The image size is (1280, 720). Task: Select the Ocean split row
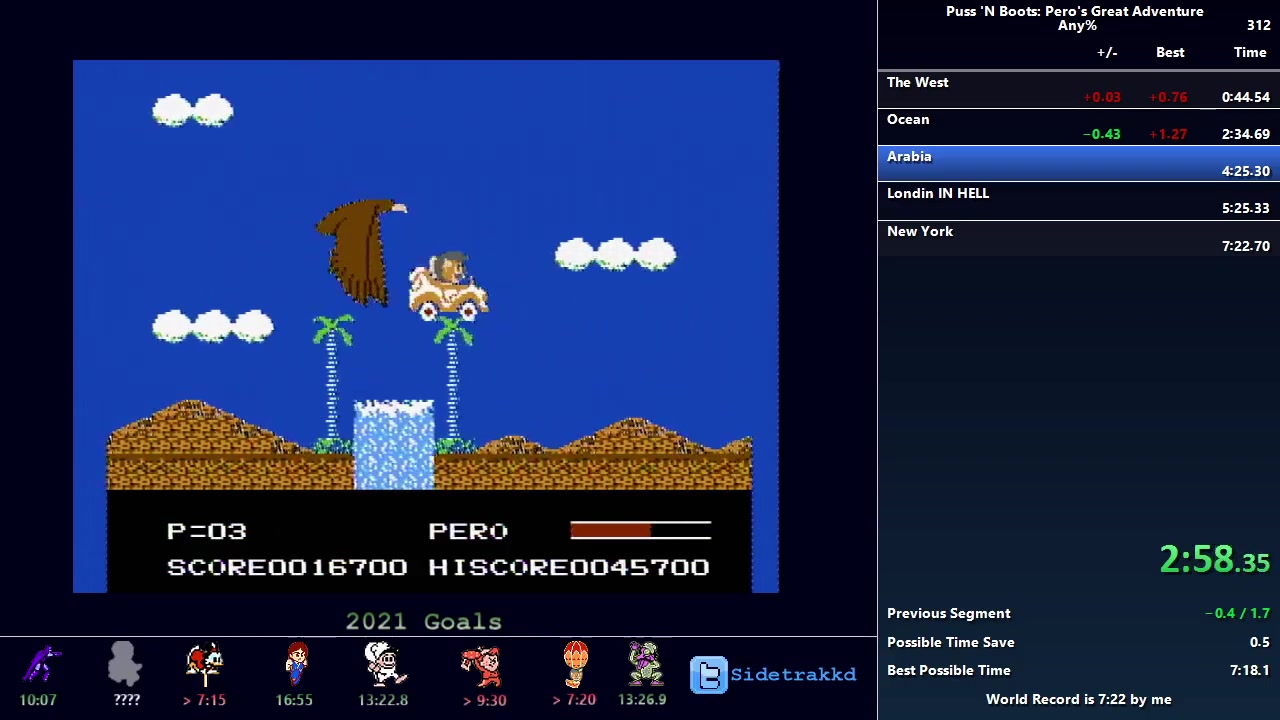click(x=1079, y=127)
